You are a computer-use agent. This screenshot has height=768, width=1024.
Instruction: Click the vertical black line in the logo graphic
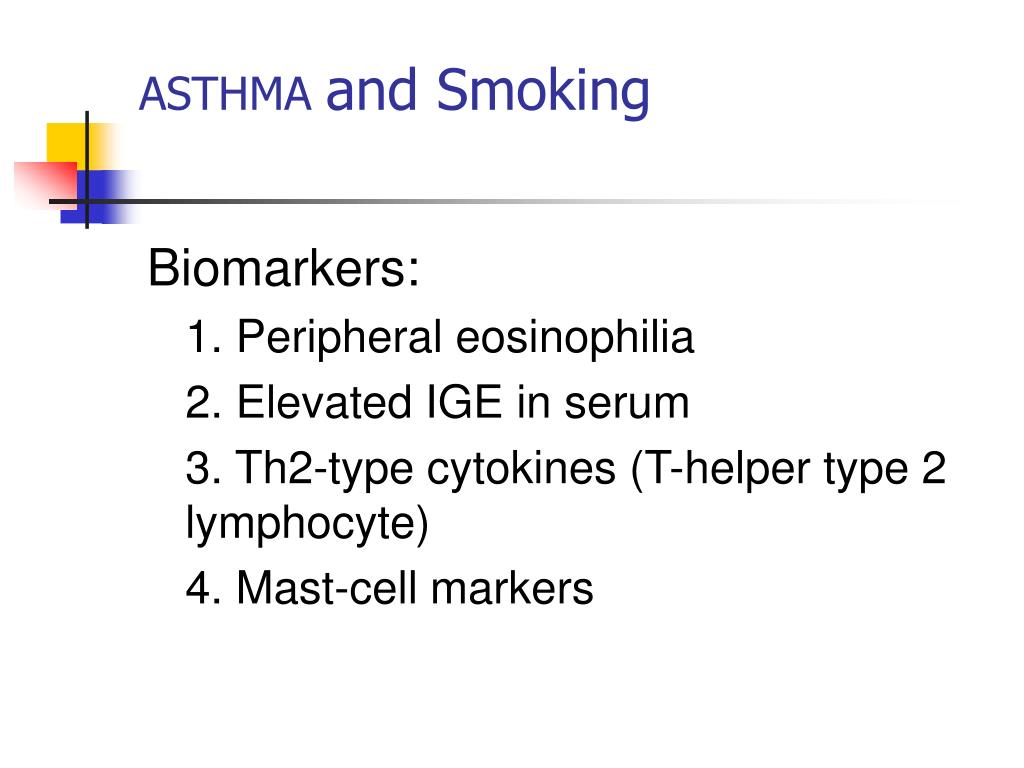(x=87, y=170)
